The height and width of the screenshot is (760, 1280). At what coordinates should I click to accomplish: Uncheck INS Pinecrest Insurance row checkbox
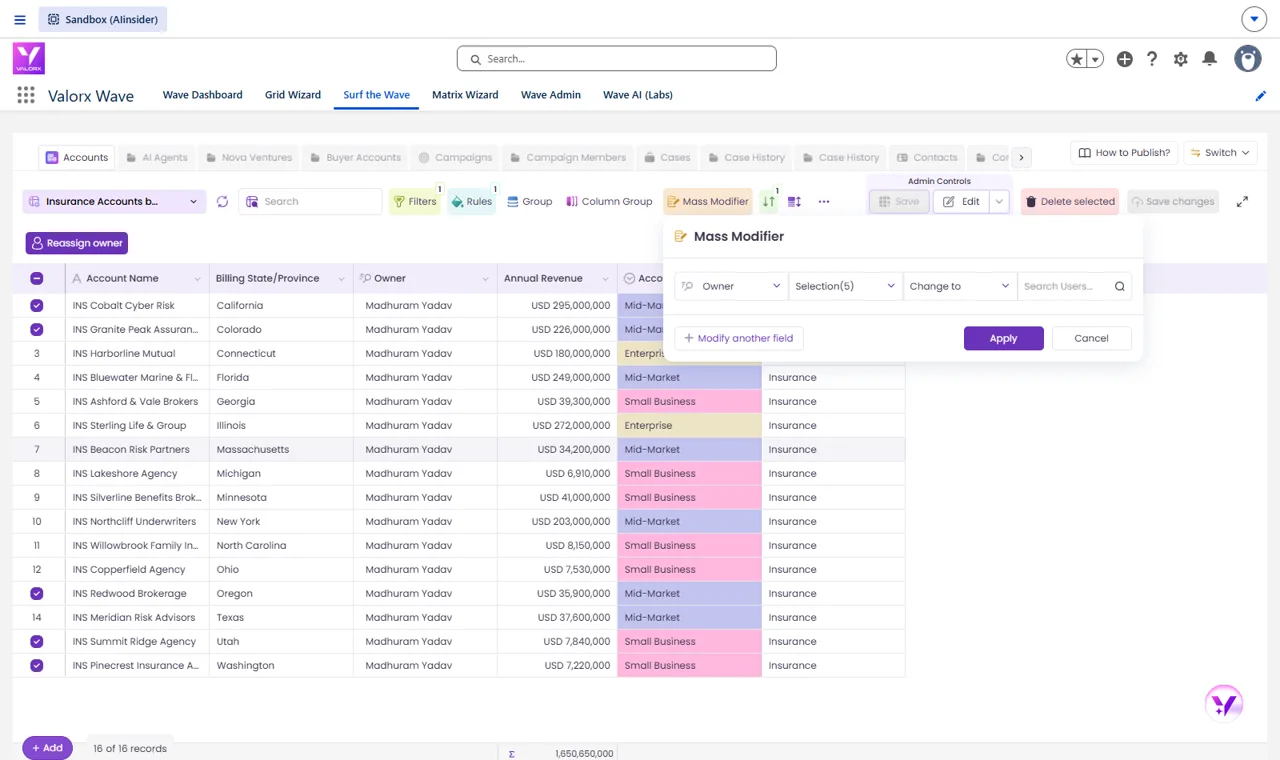[37, 665]
